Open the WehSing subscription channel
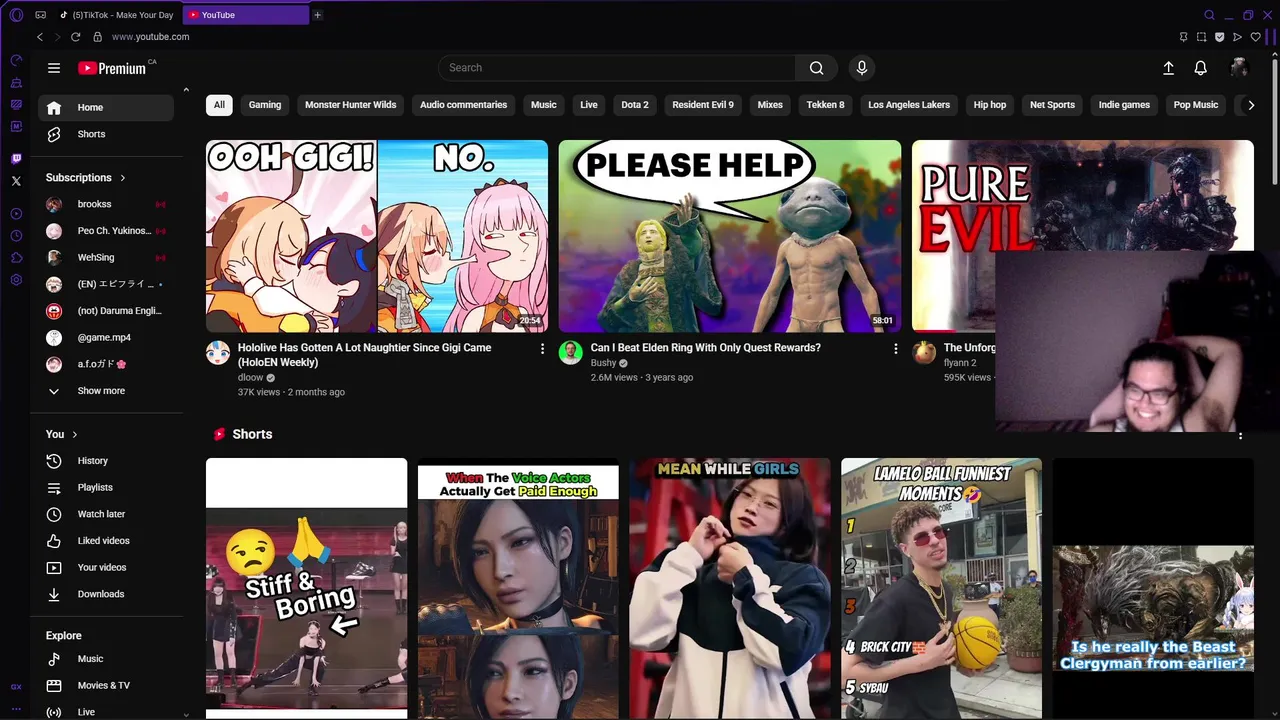The height and width of the screenshot is (720, 1280). click(x=106, y=257)
